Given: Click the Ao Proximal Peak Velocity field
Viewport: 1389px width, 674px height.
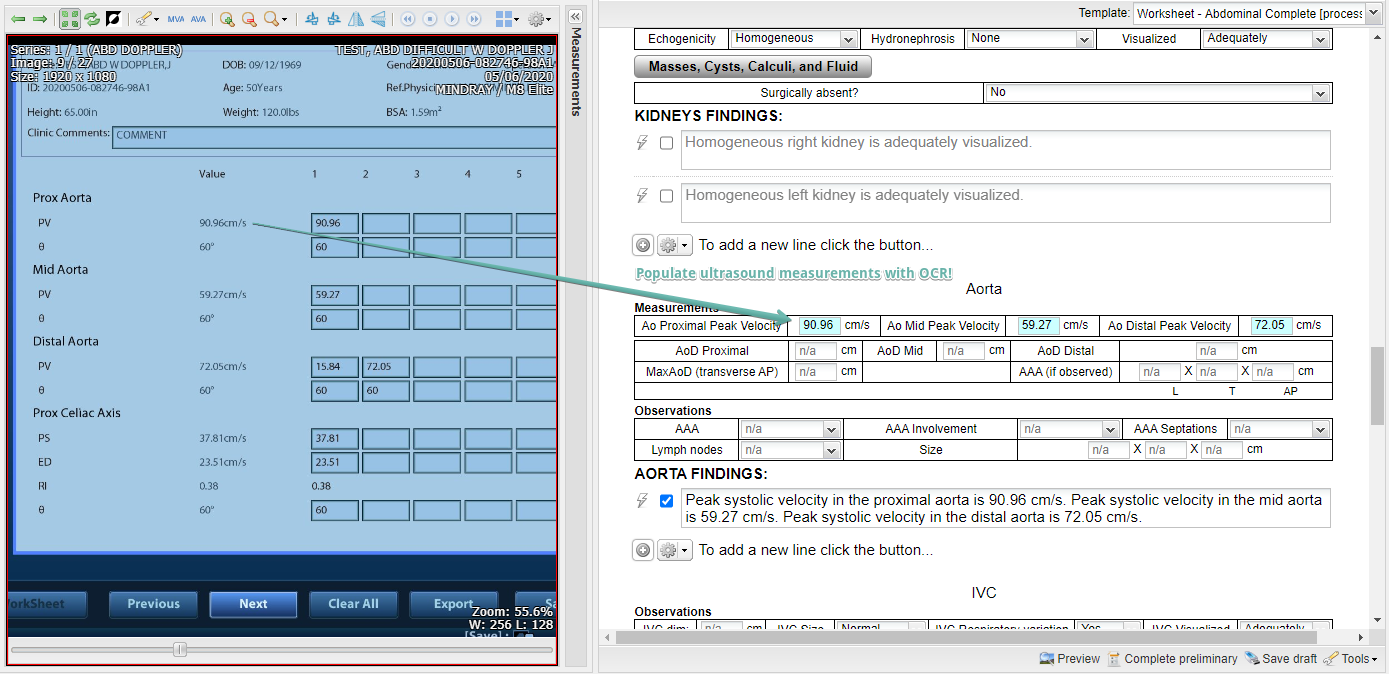Looking at the screenshot, I should coord(818,326).
